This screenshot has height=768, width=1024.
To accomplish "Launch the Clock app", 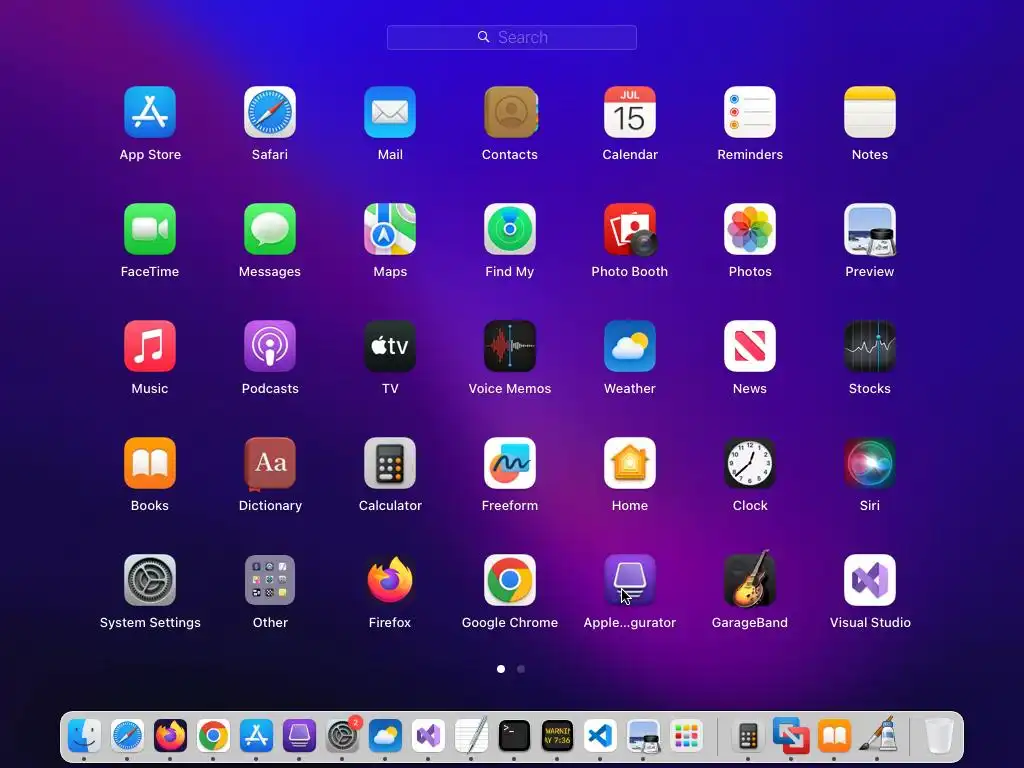I will pos(750,463).
